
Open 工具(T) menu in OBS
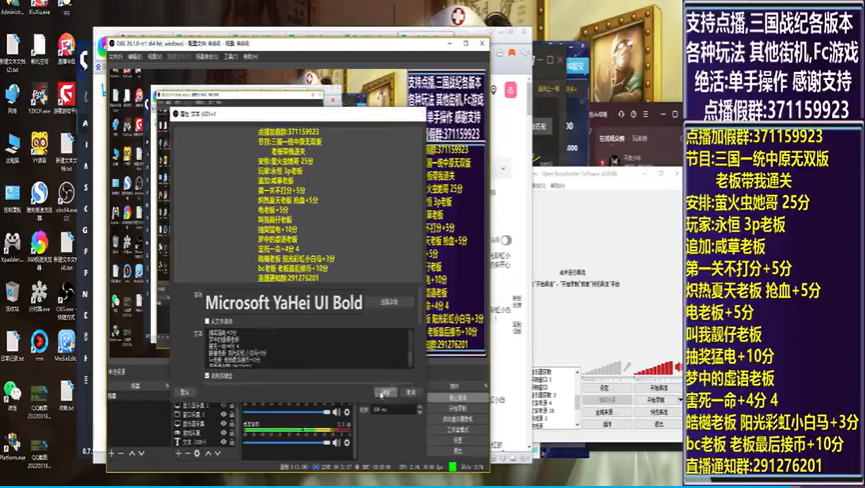pos(231,57)
